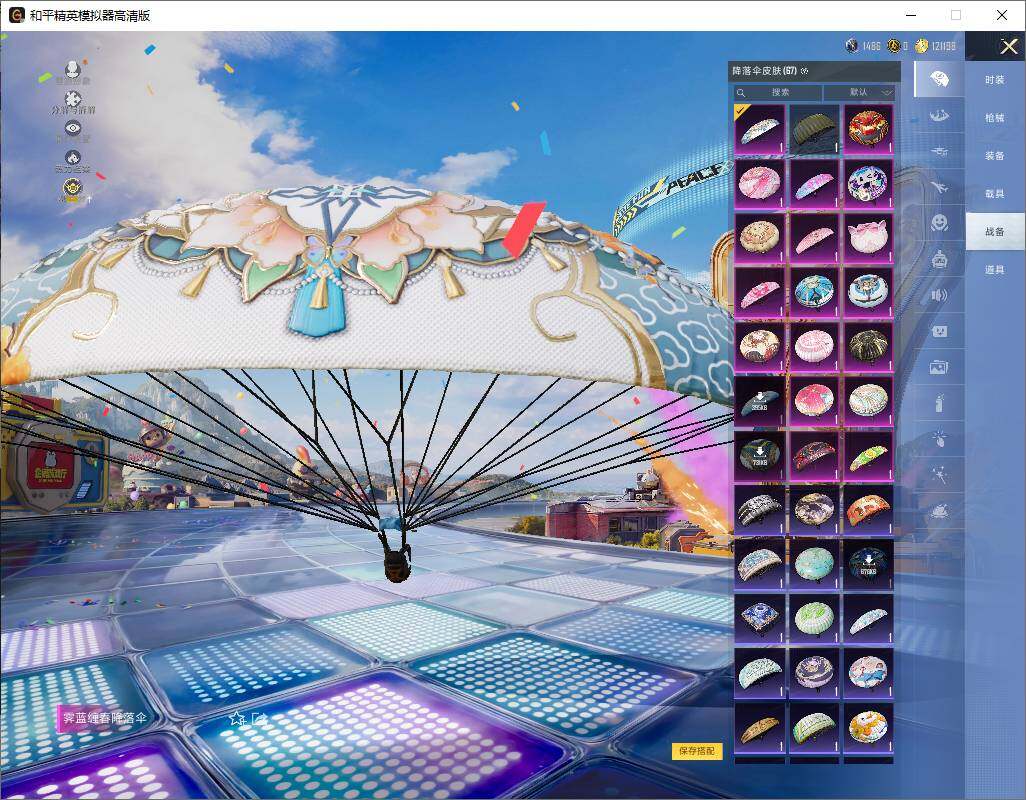The width and height of the screenshot is (1026, 800).
Task: Select the 战备 tab
Action: tap(995, 232)
